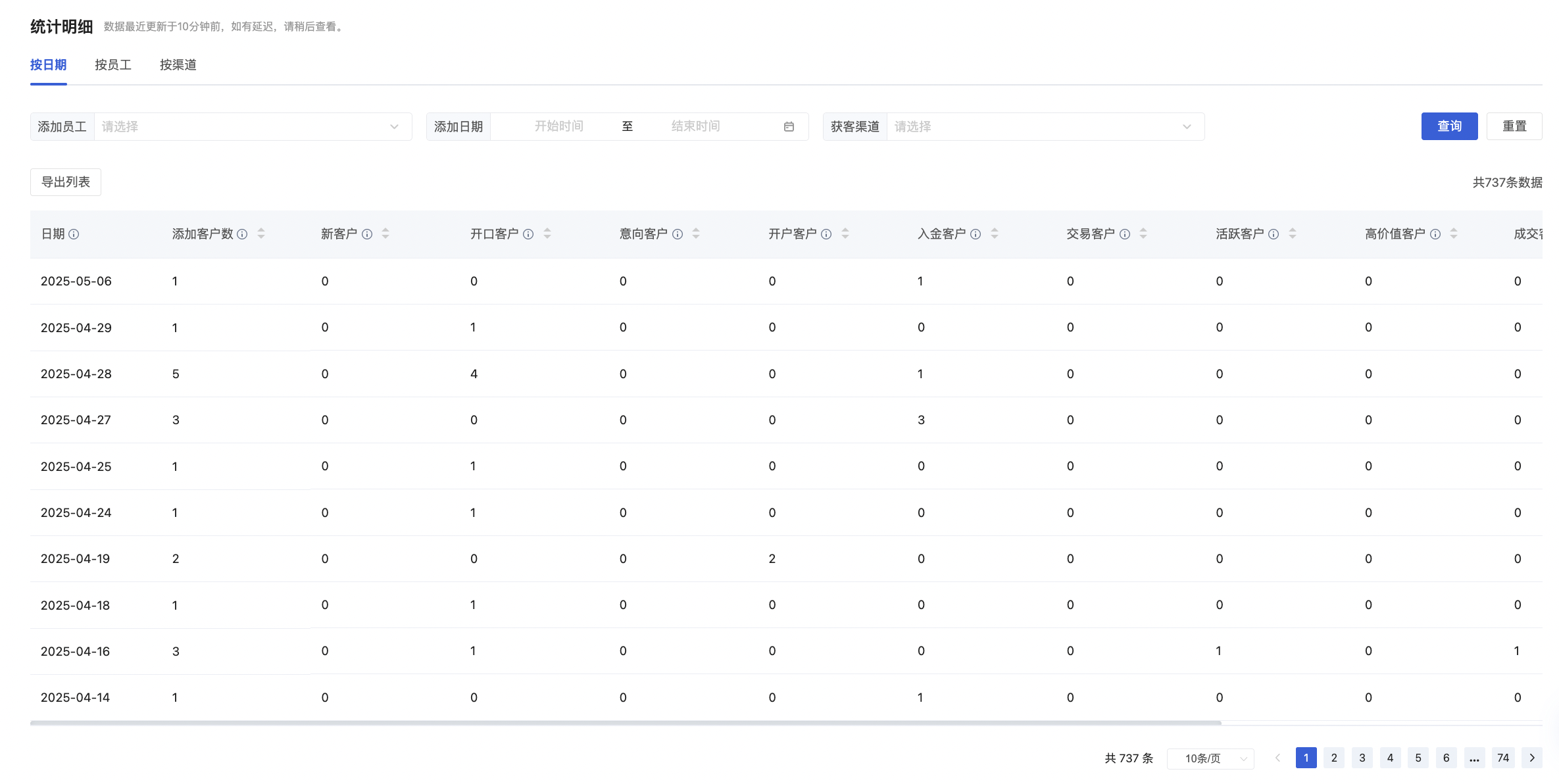This screenshot has height=784, width=1559.
Task: Click the 重置 button
Action: click(x=1514, y=126)
